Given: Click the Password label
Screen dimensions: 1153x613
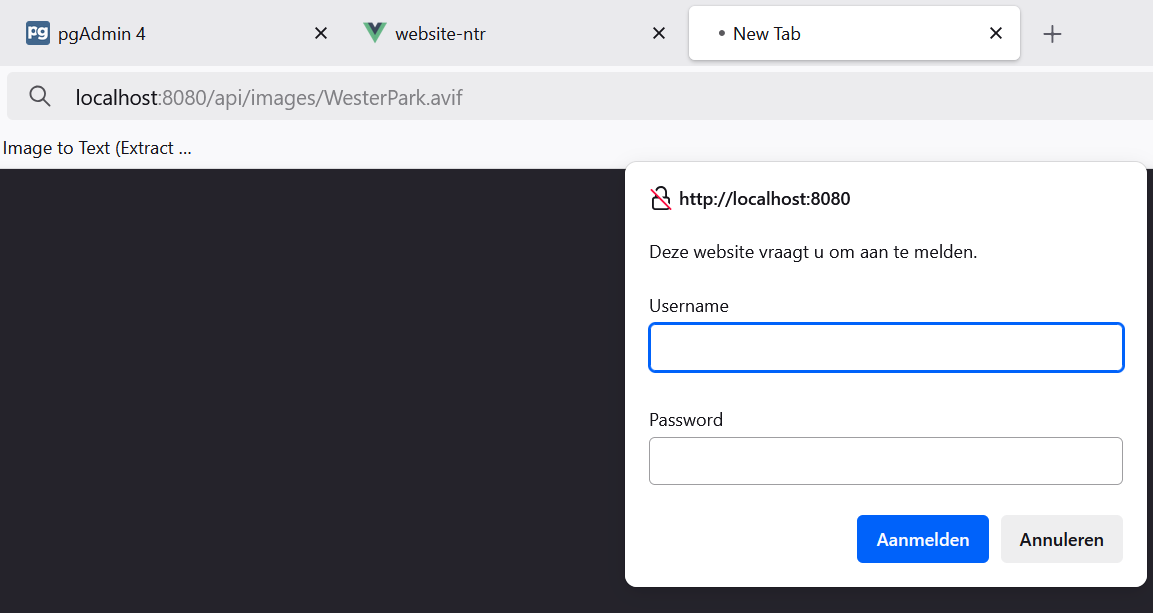Looking at the screenshot, I should coord(686,420).
